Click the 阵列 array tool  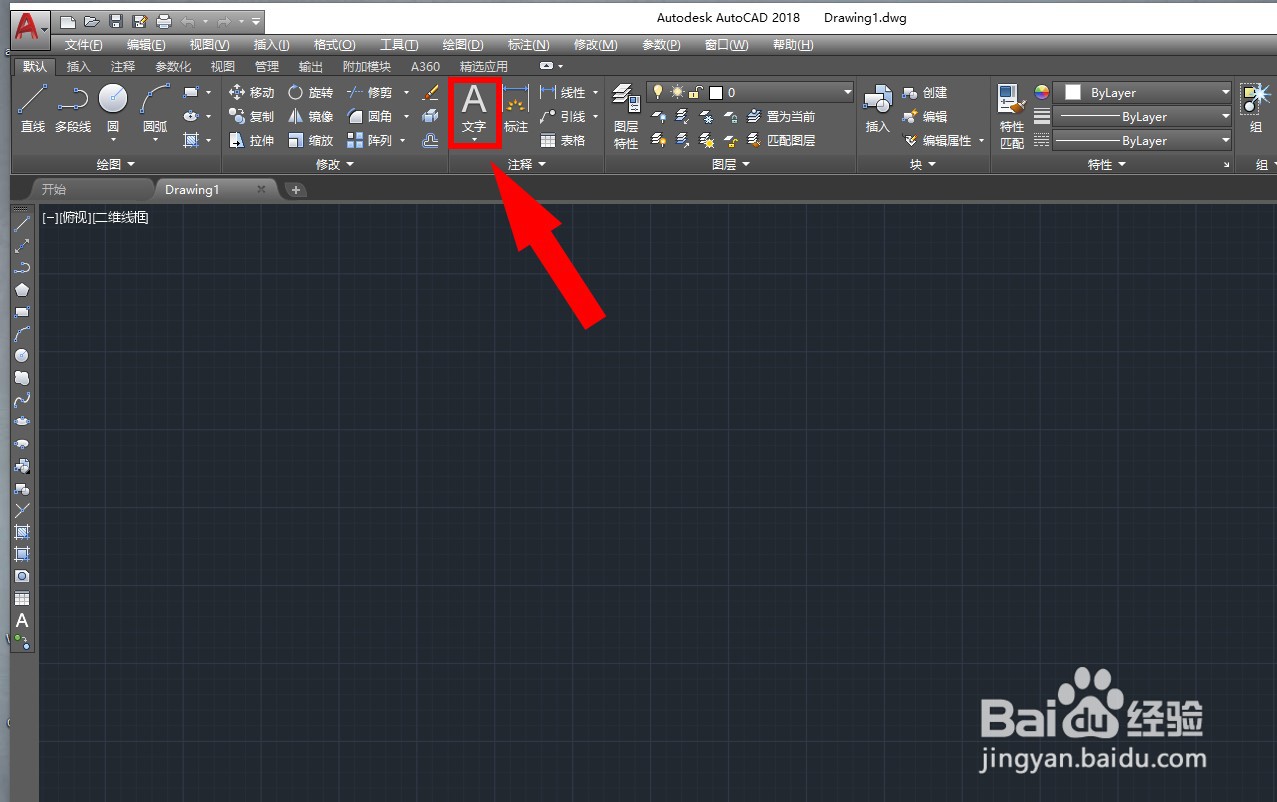(x=370, y=141)
